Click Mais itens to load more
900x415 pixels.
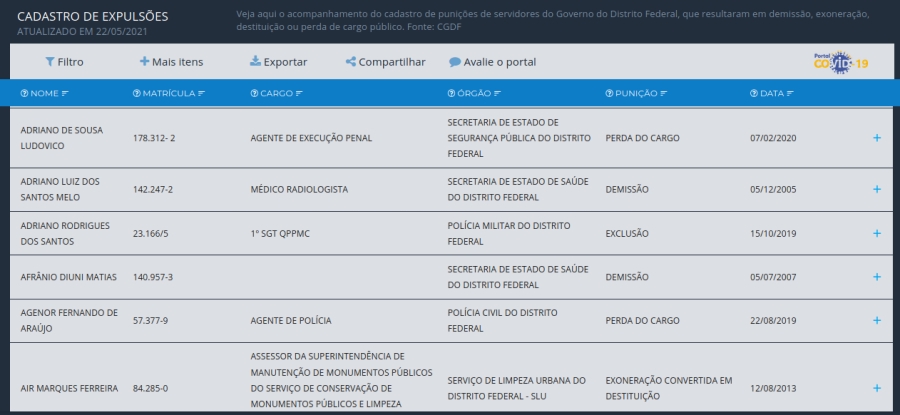pos(171,62)
